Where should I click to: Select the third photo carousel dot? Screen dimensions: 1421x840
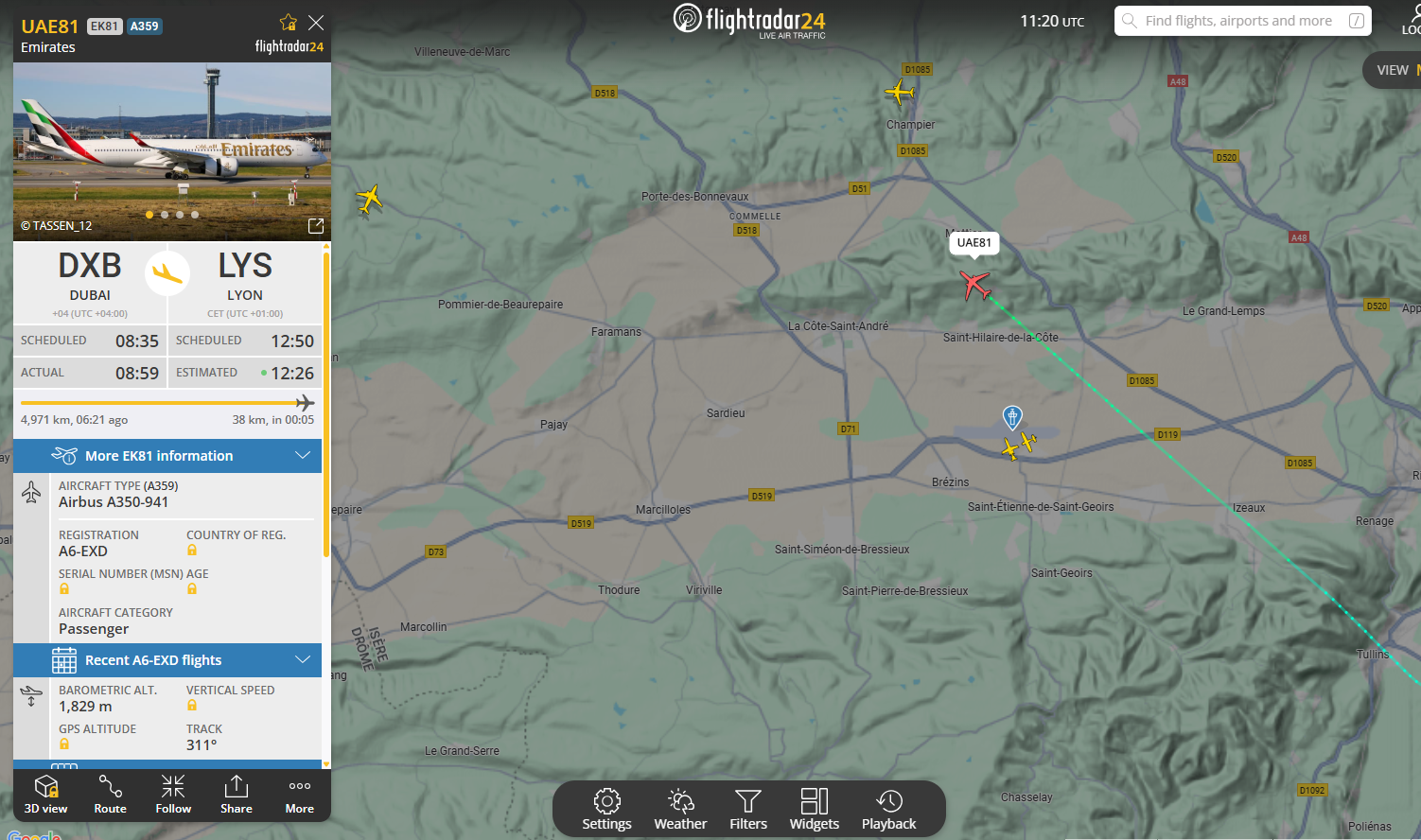180,215
